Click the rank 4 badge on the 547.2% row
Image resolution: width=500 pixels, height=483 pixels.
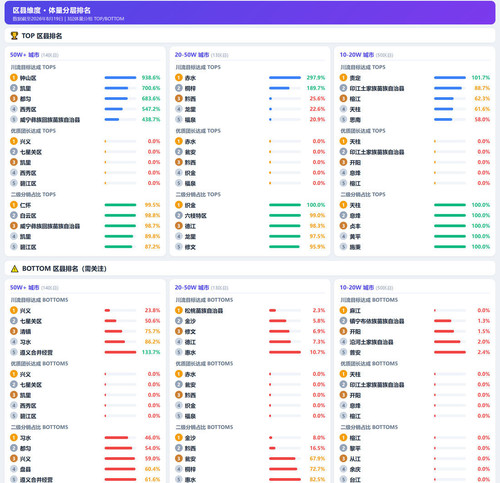(14, 109)
